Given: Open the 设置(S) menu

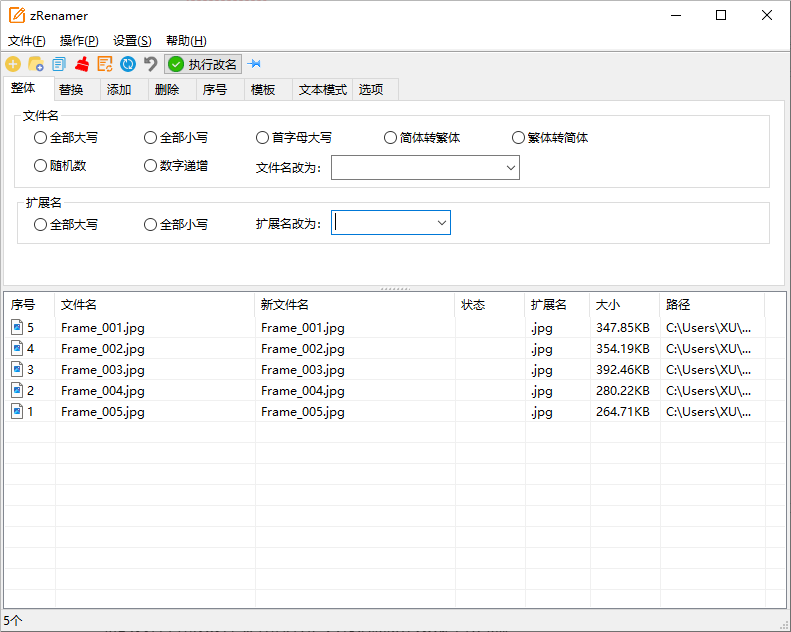Looking at the screenshot, I should 132,41.
